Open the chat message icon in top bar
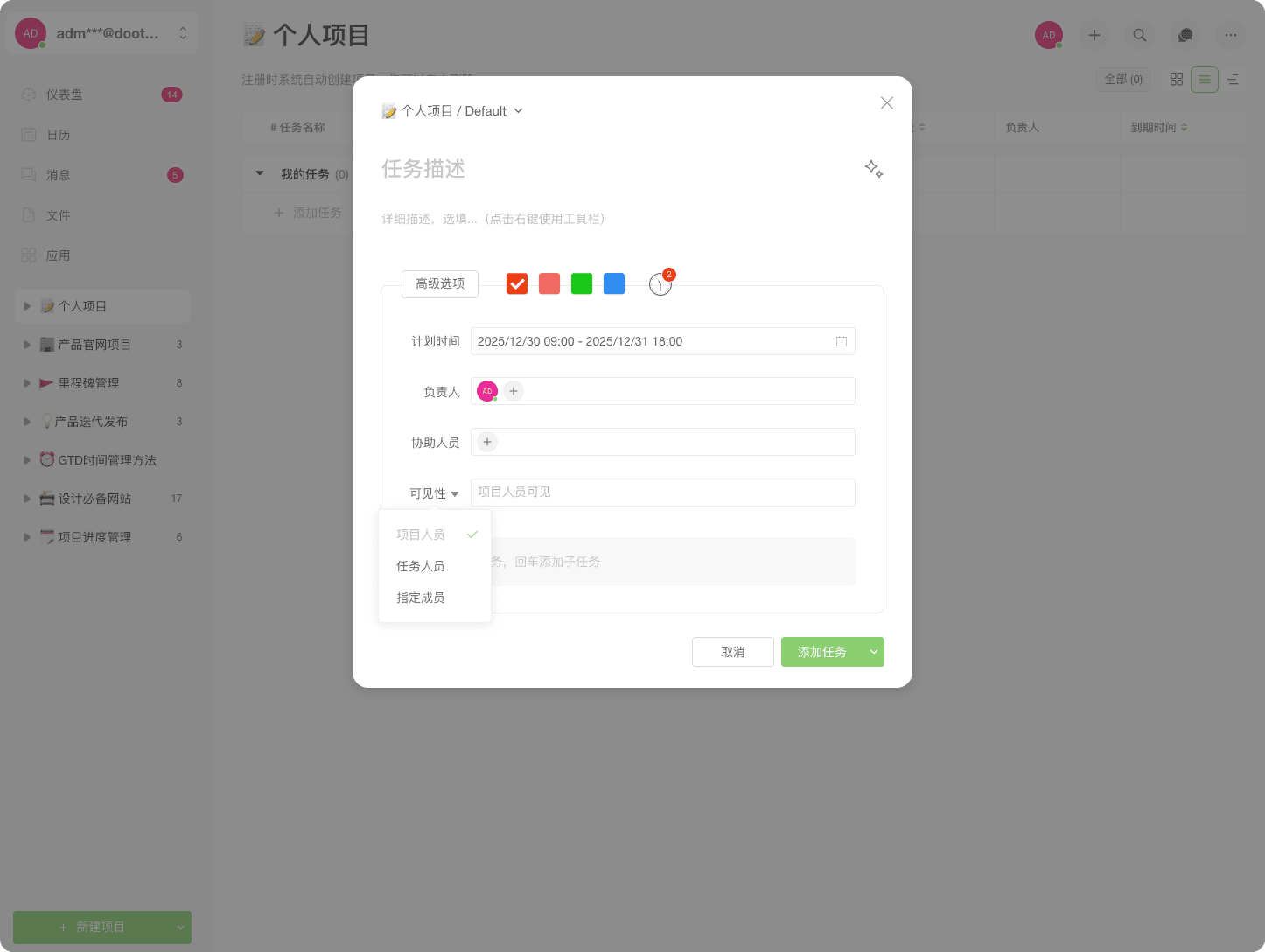The image size is (1265, 952). coord(1185,35)
